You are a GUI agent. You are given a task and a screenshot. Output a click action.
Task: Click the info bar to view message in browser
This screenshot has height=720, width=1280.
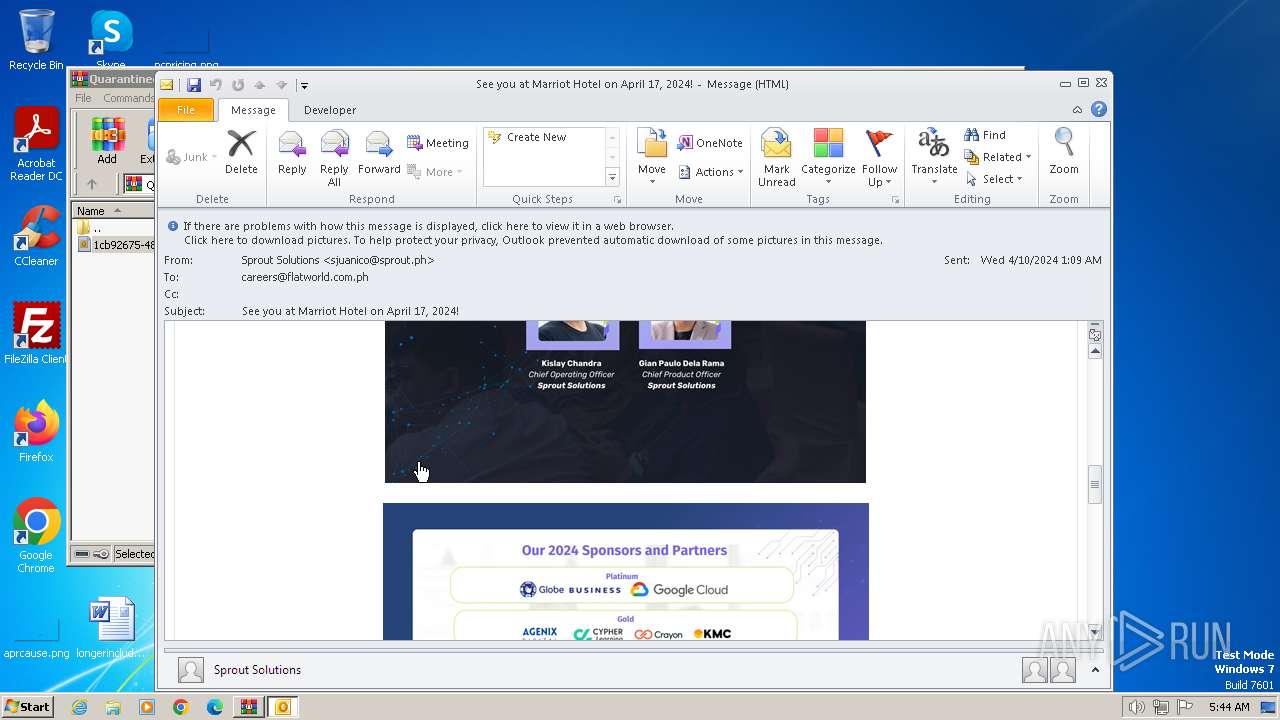point(429,226)
